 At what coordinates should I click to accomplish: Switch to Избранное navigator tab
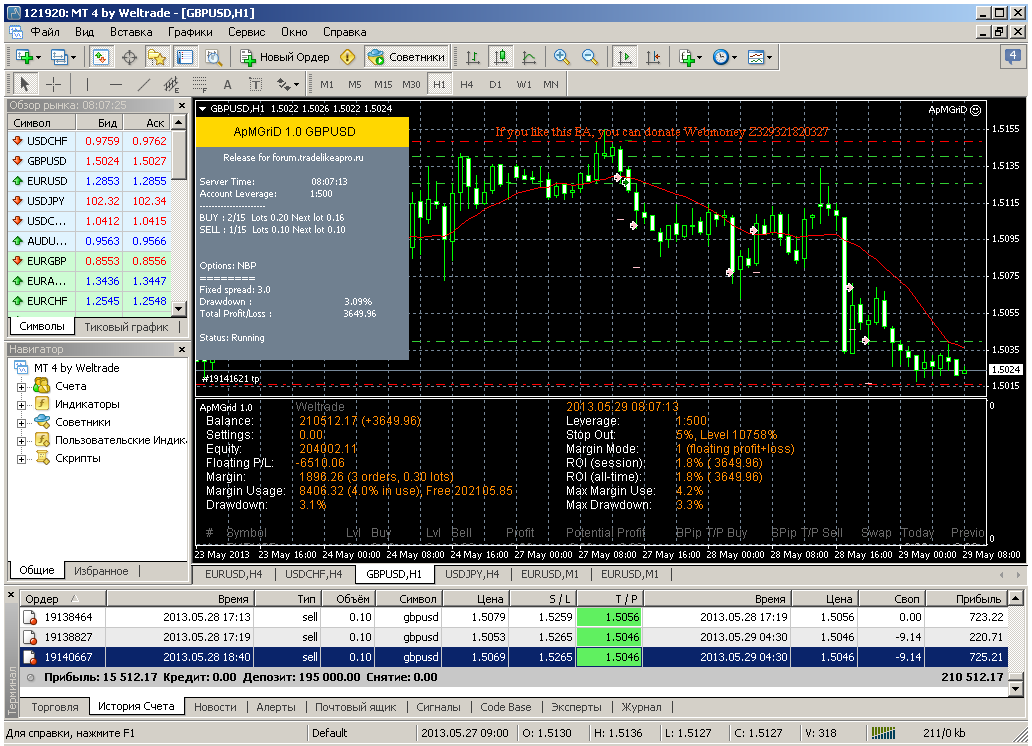tap(101, 571)
